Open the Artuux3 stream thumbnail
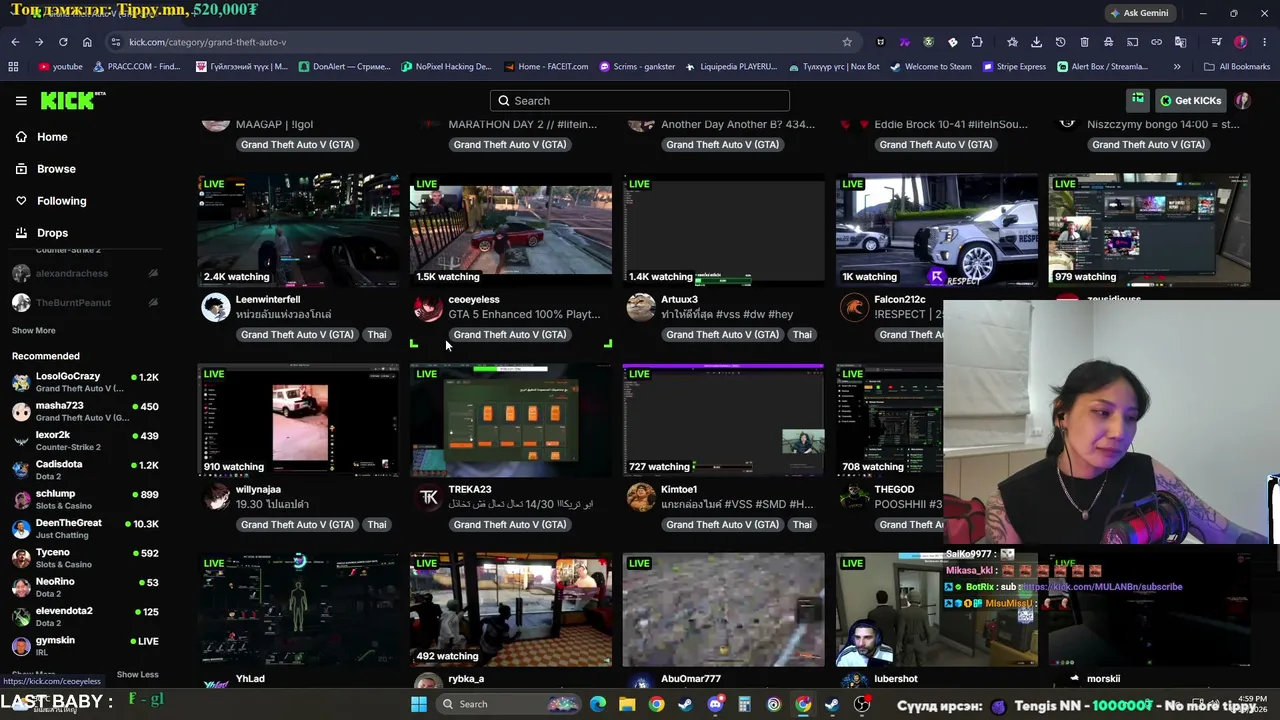Image resolution: width=1280 pixels, height=720 pixels. pos(724,230)
